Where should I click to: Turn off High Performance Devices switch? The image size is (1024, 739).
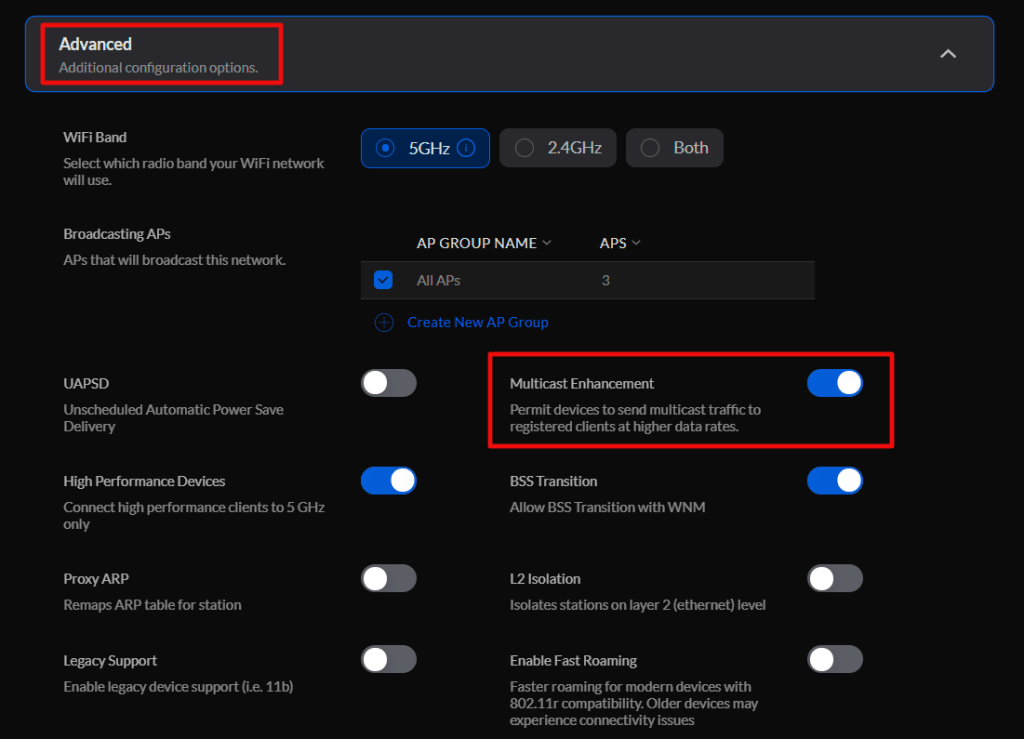[388, 481]
